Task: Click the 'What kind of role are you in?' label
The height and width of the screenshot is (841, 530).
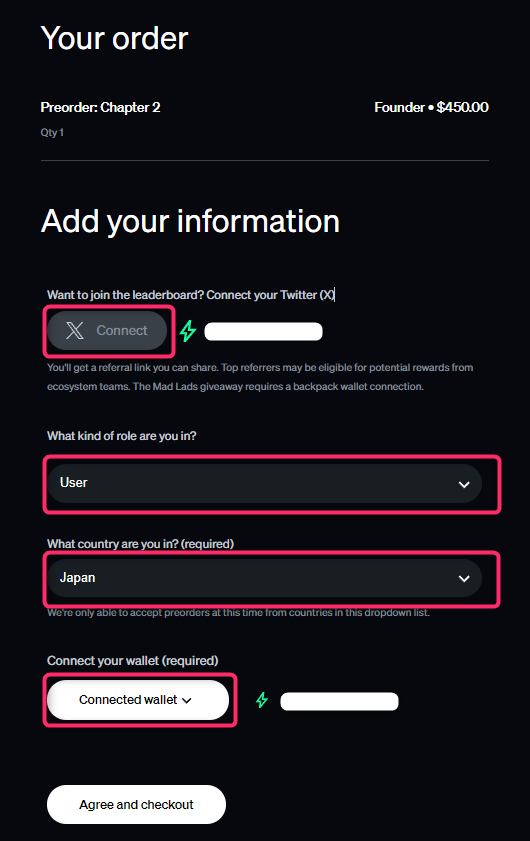Action: (x=122, y=436)
